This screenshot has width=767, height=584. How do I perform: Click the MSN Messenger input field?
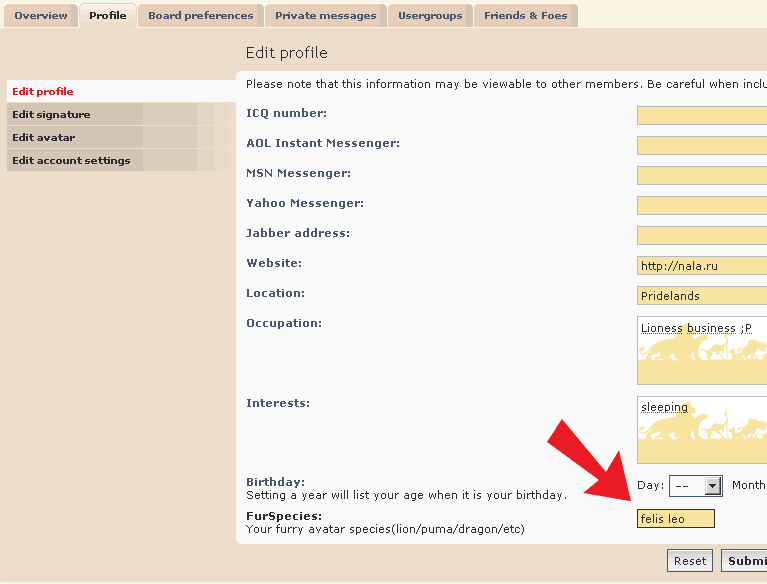click(702, 175)
